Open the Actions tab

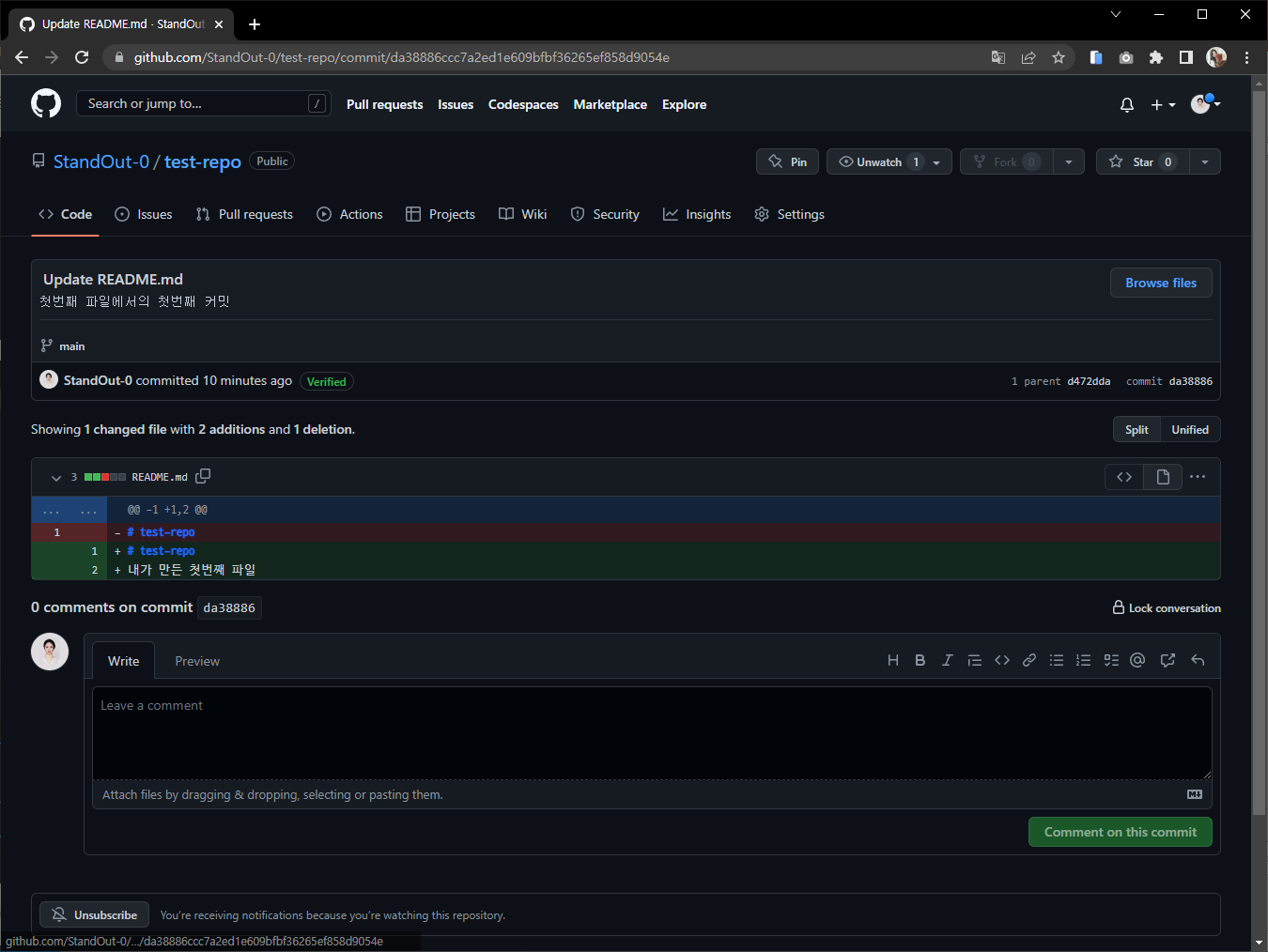(349, 214)
